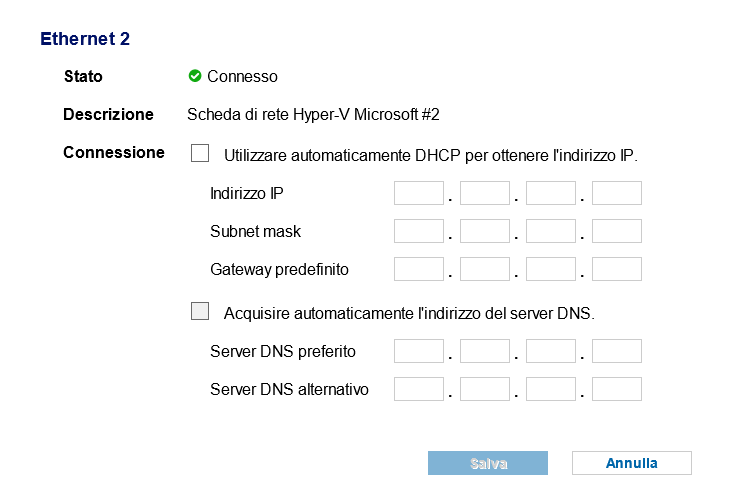Enable the DHCP automatic IP checkbox
Viewport: 732px width, 499px height.
pos(200,153)
